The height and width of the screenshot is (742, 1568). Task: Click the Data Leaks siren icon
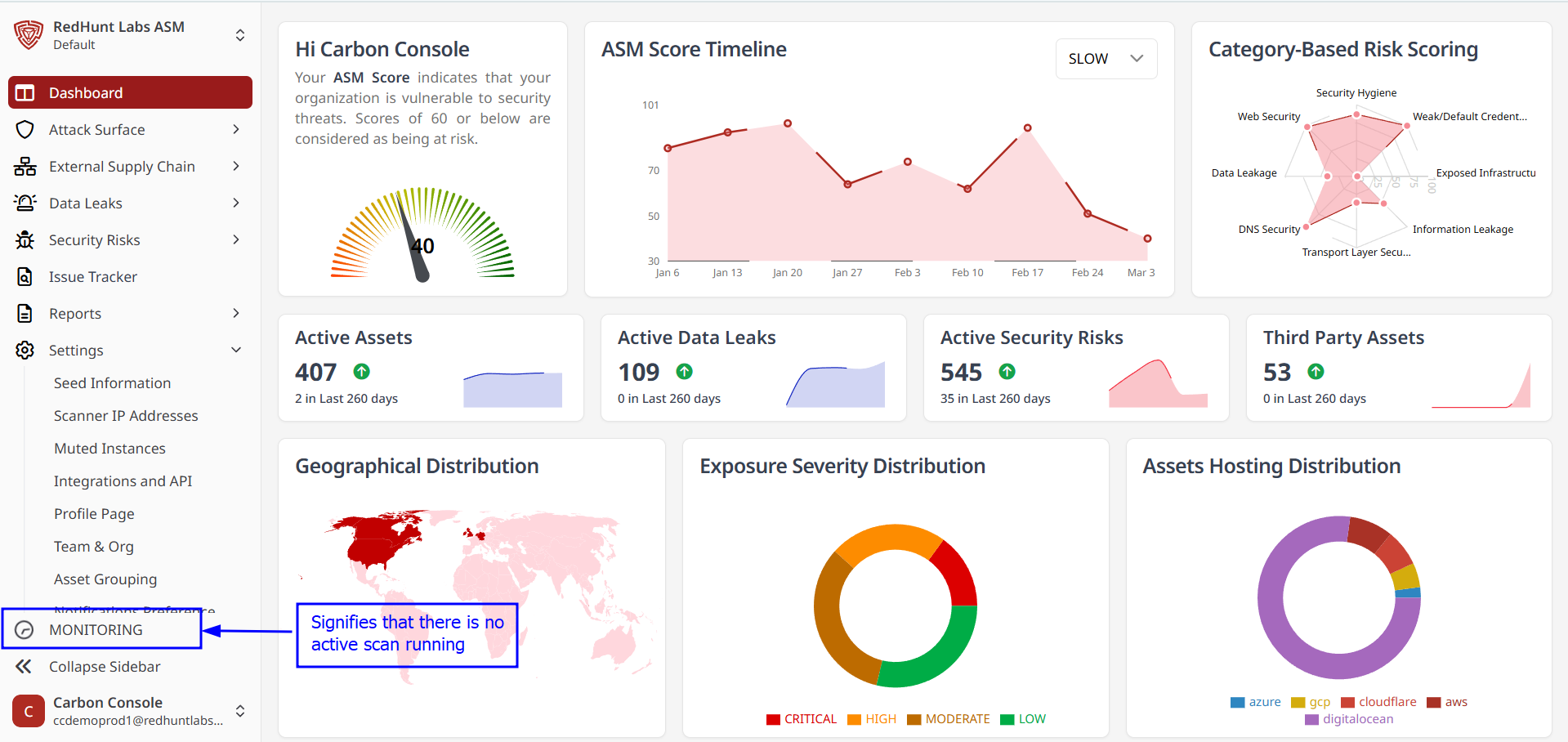point(25,203)
